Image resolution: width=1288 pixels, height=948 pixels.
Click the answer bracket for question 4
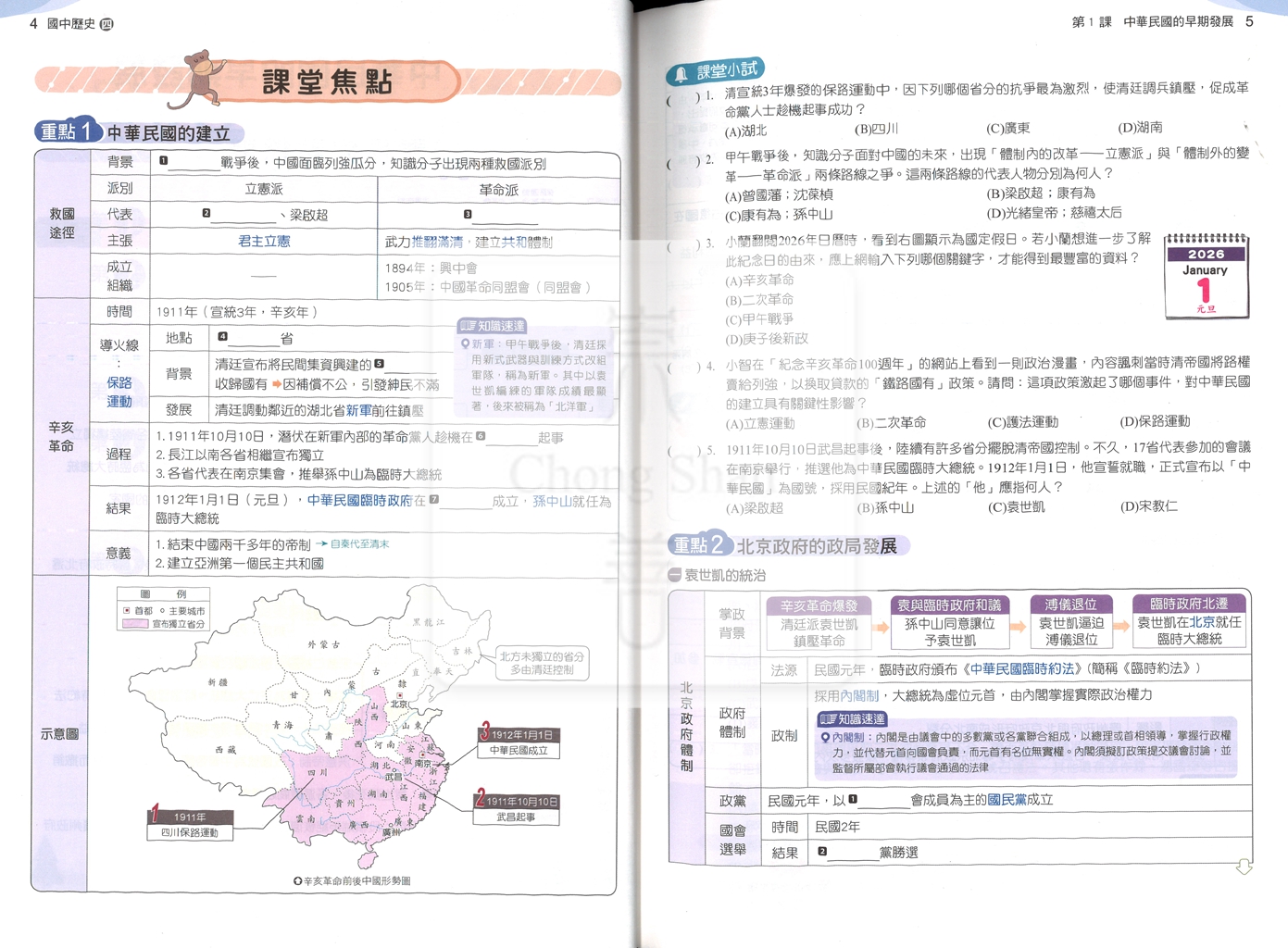point(683,368)
